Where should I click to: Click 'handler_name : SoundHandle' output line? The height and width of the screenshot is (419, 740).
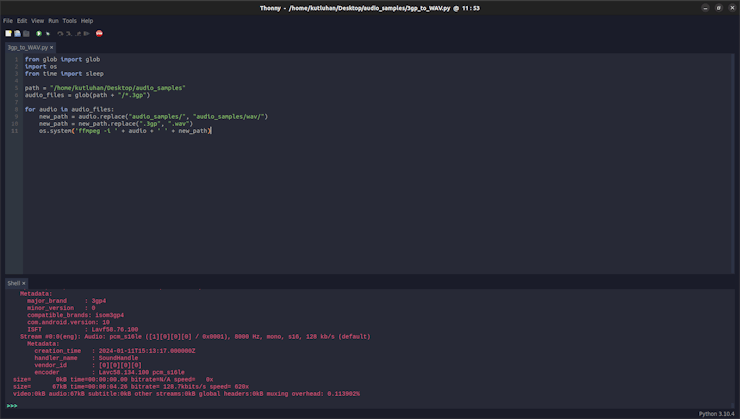86,358
